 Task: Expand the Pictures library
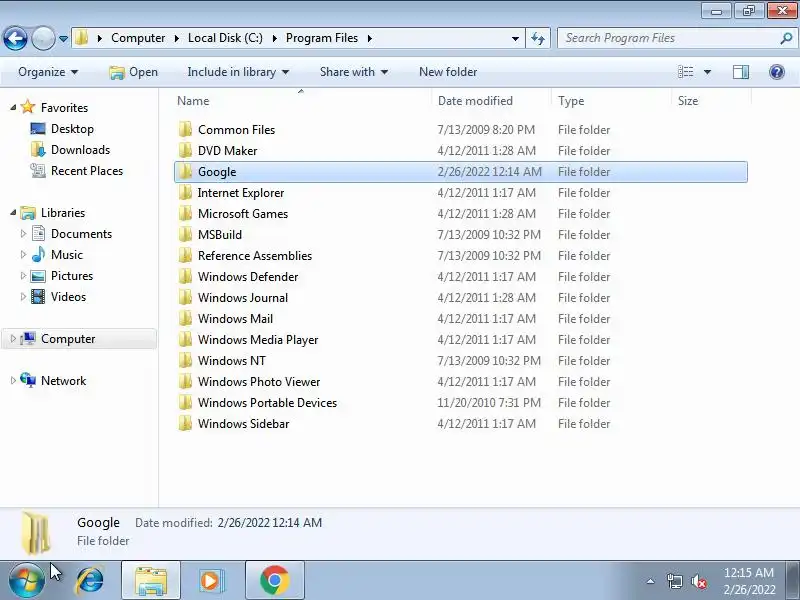tap(23, 276)
